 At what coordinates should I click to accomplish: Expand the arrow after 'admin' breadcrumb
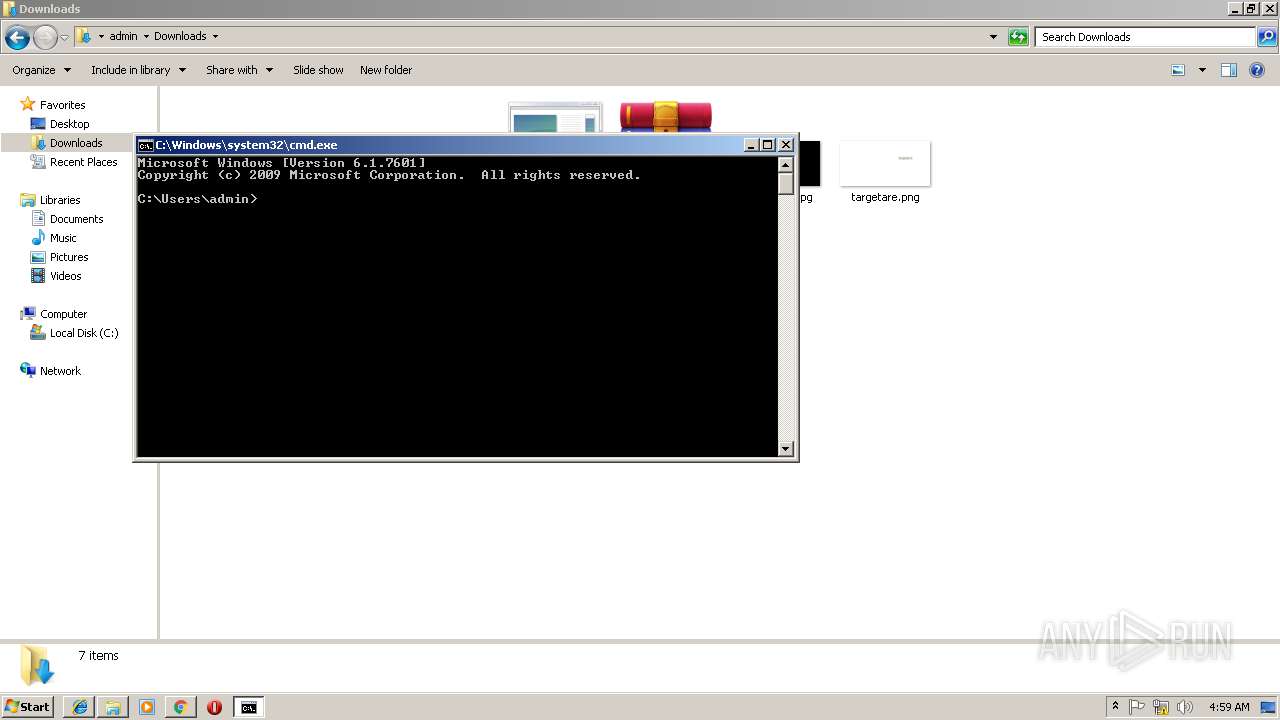coord(146,36)
